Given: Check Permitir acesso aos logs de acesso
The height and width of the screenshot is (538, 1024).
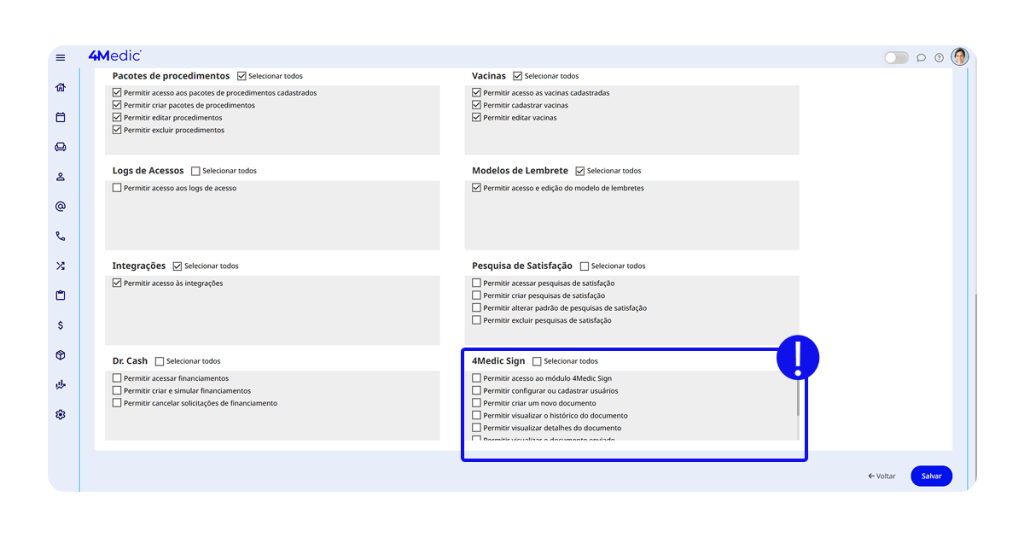Looking at the screenshot, I should click(117, 188).
